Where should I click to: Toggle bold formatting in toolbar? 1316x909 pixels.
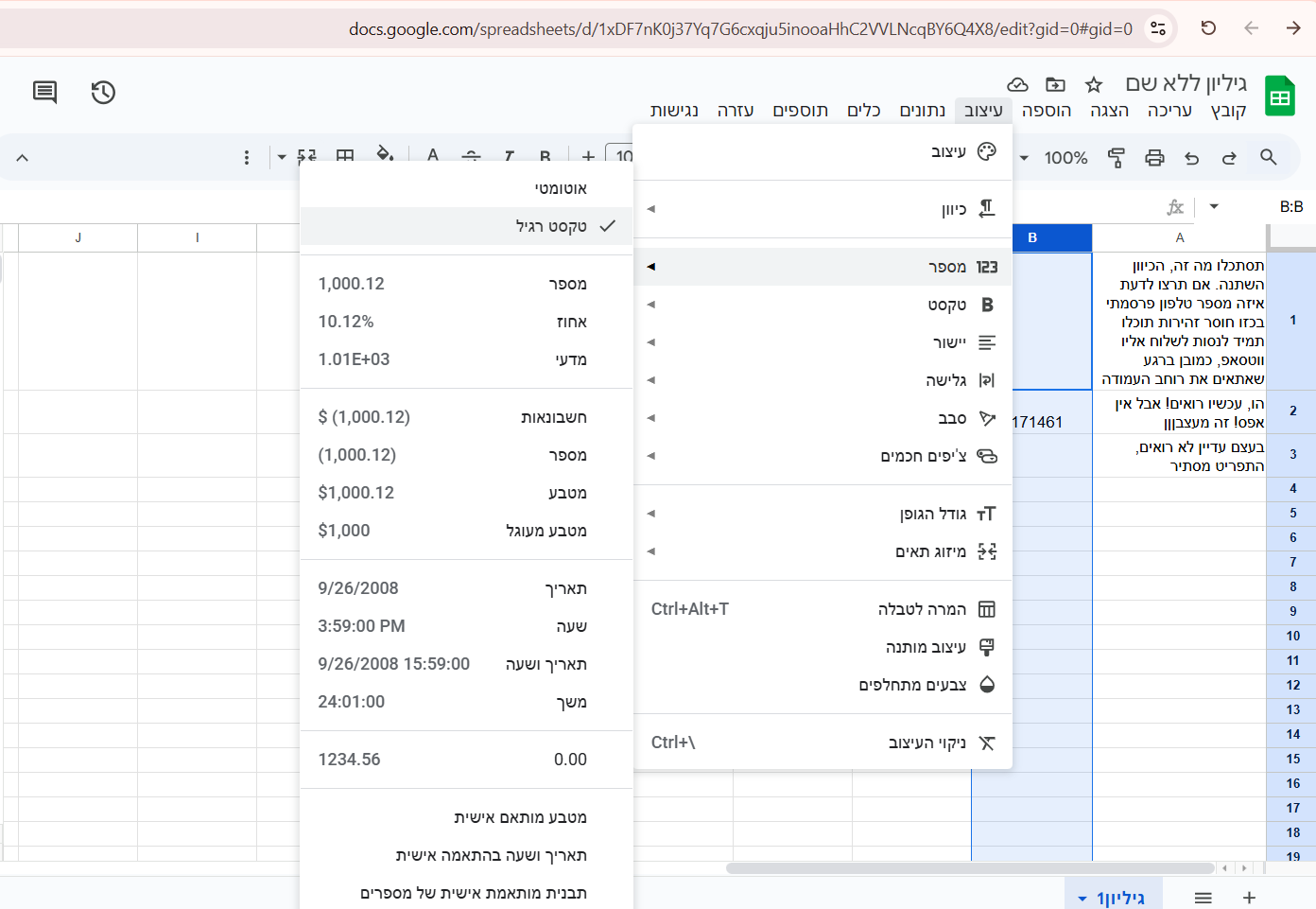point(545,156)
